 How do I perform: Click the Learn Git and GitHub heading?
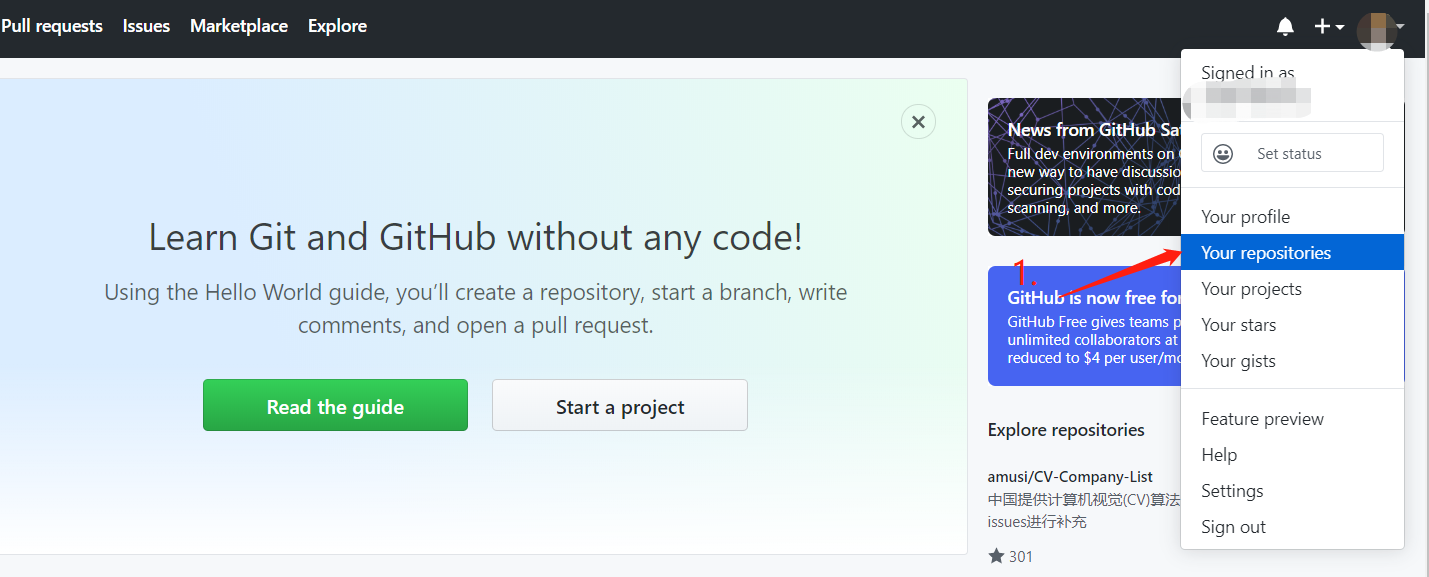pos(475,238)
